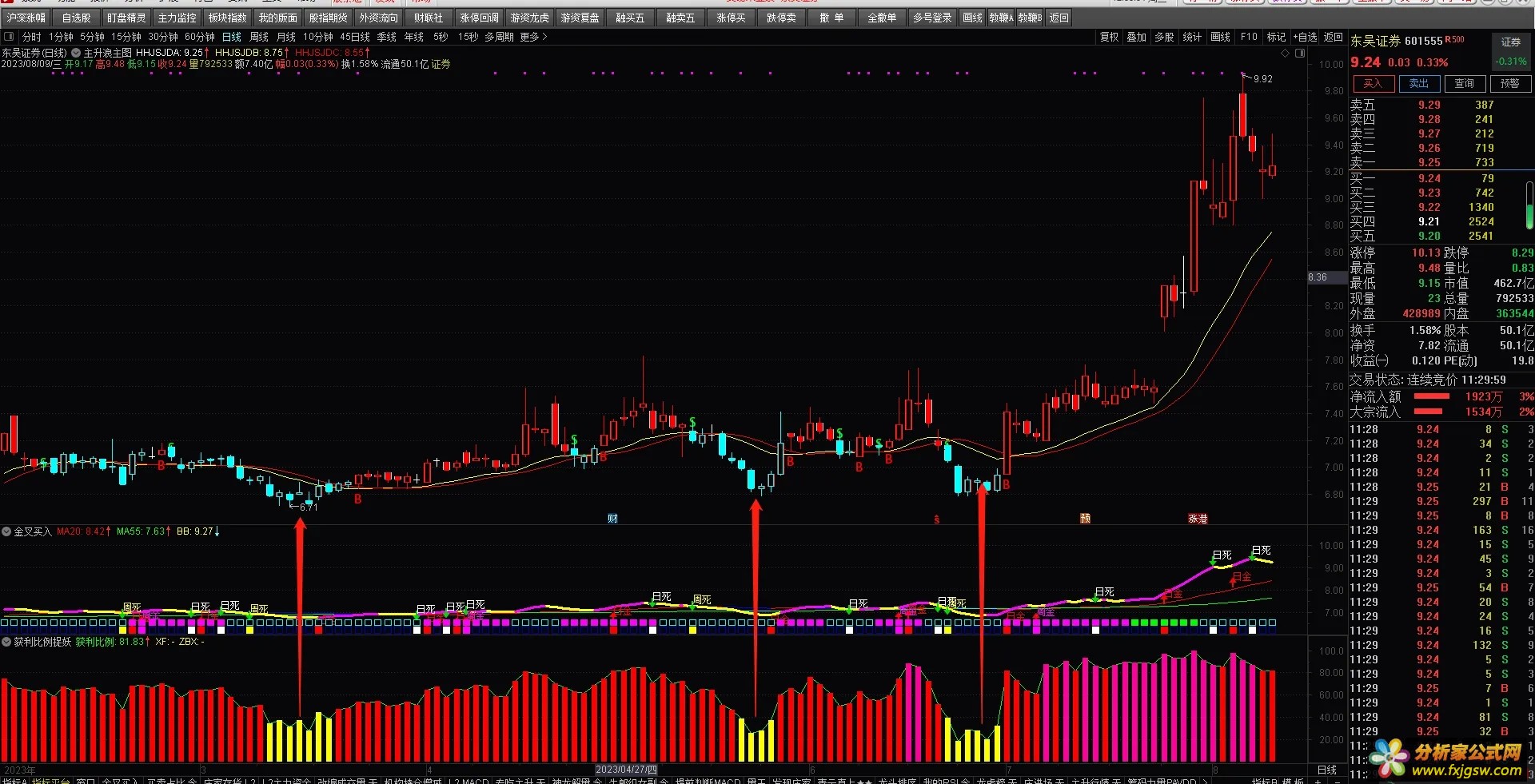Click the 卖出 sell button
Image resolution: width=1535 pixels, height=784 pixels.
(1419, 84)
